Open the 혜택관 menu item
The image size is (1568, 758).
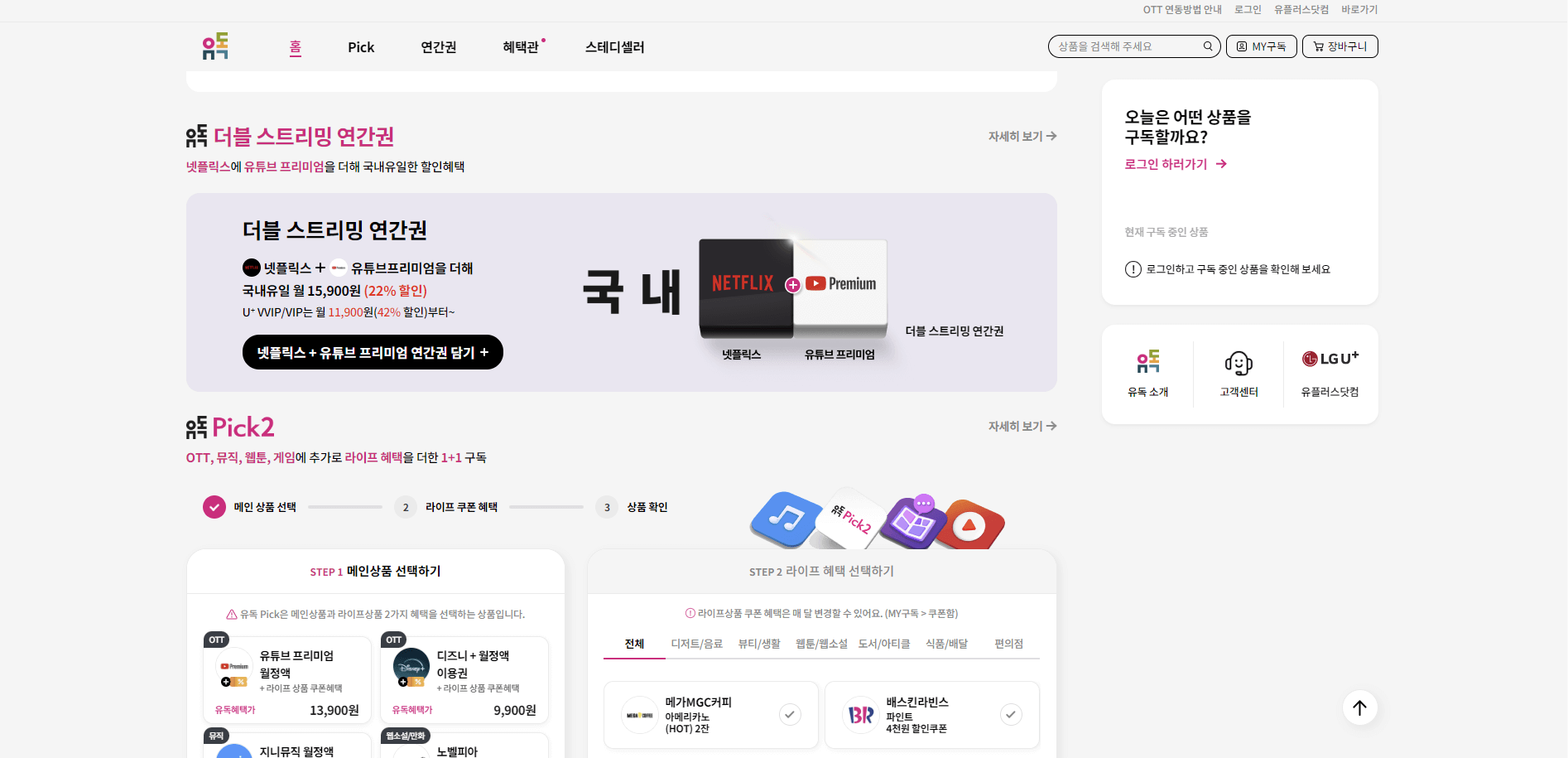click(x=520, y=47)
